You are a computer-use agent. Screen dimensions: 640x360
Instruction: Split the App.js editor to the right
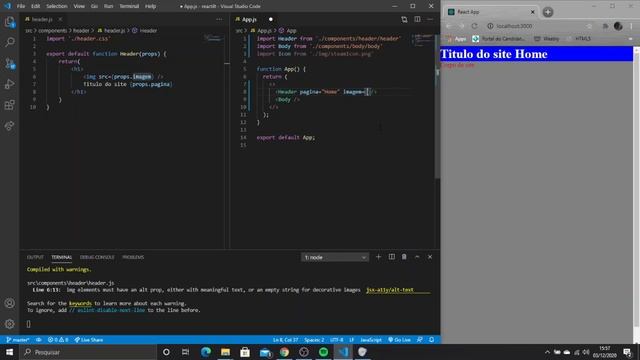click(417, 19)
